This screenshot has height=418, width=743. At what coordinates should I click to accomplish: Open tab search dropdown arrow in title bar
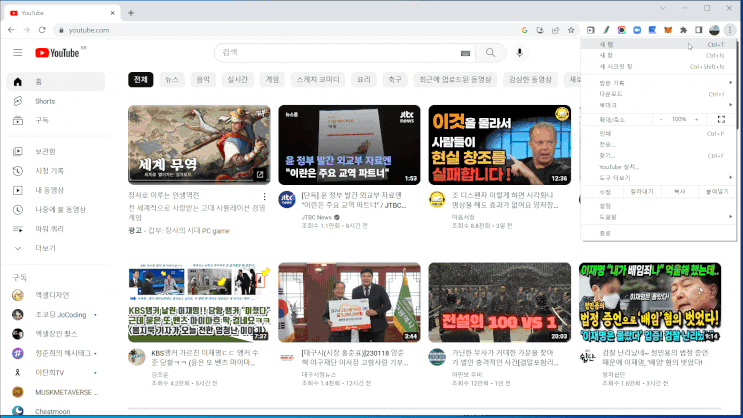(662, 8)
